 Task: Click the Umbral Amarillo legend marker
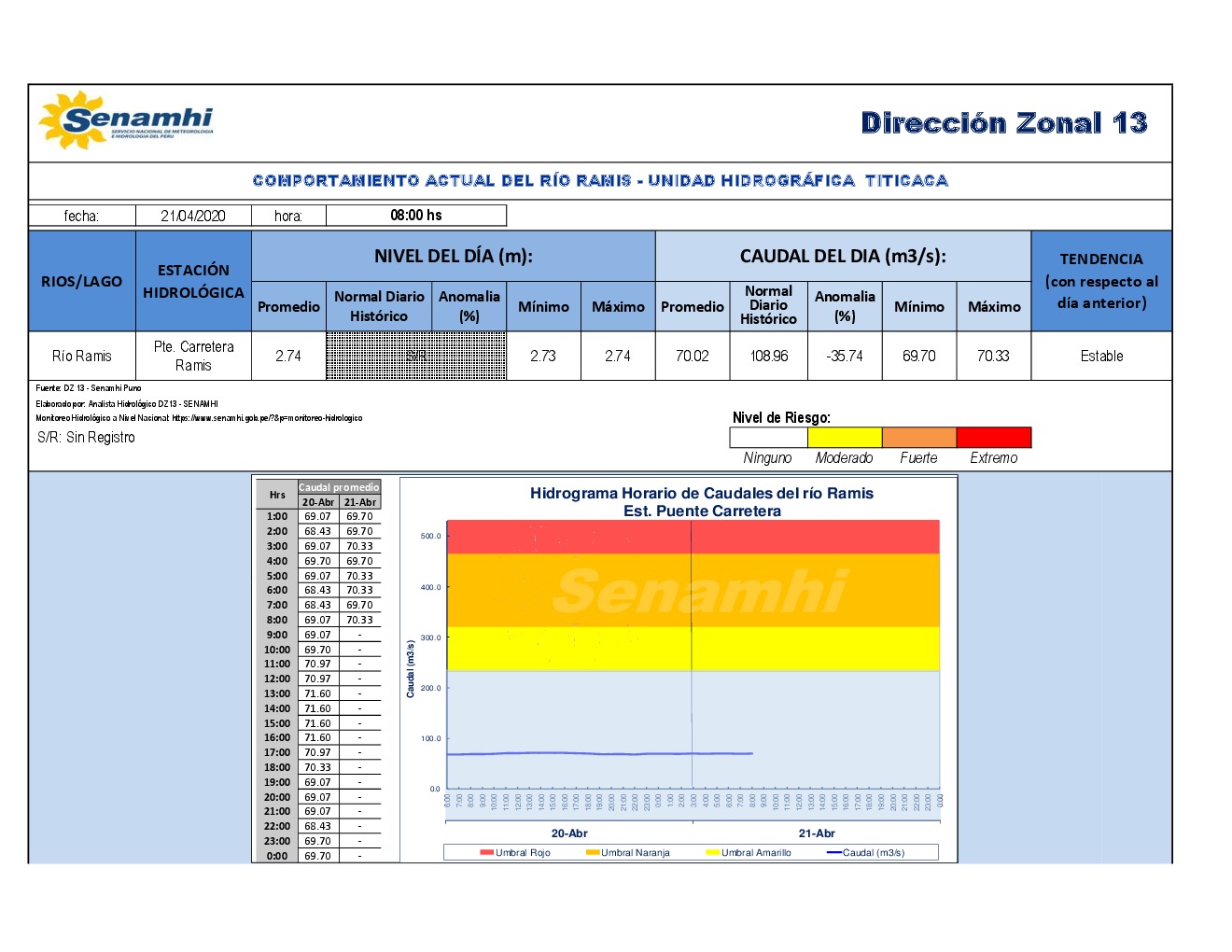click(713, 852)
